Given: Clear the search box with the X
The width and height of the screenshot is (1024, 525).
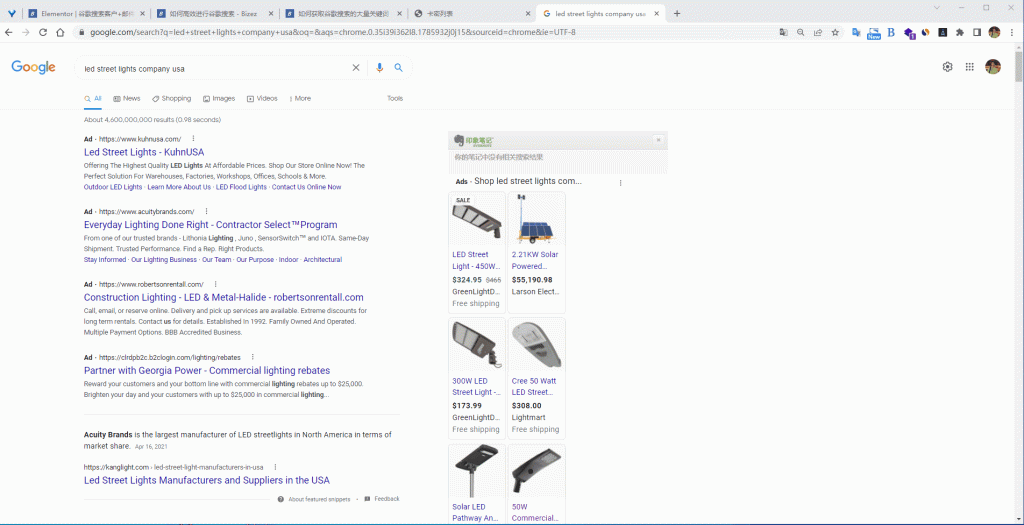Looking at the screenshot, I should point(356,67).
